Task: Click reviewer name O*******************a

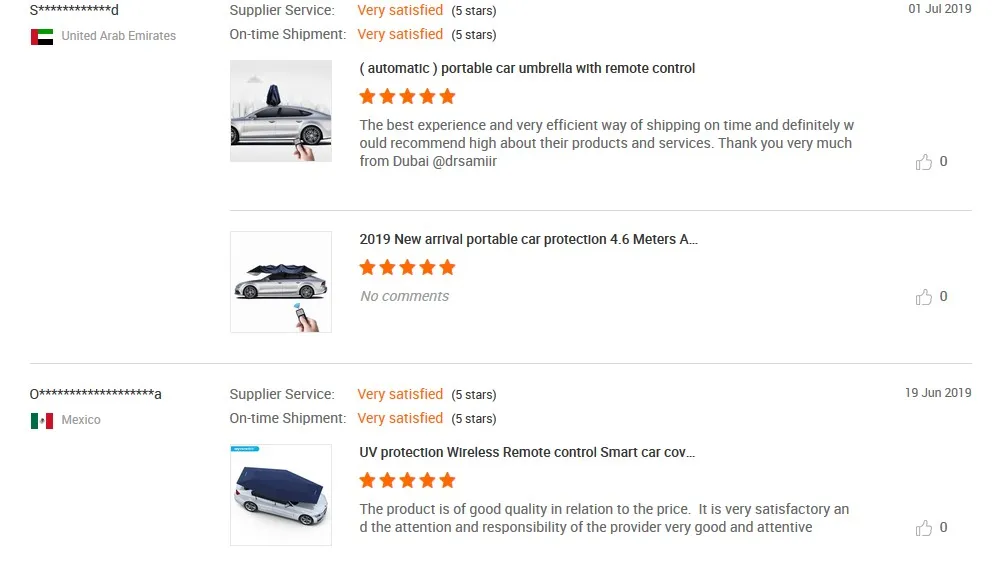Action: click(96, 394)
